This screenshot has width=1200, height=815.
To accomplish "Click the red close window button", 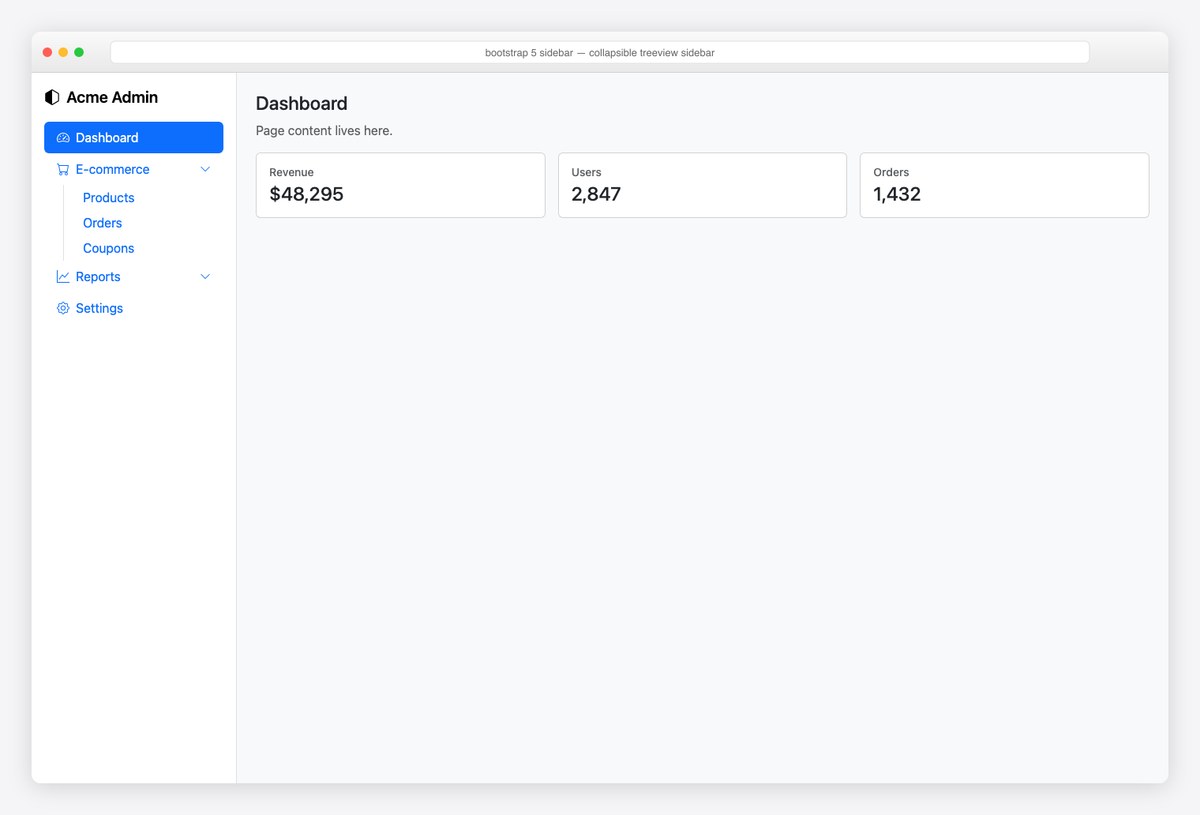I will (x=47, y=52).
